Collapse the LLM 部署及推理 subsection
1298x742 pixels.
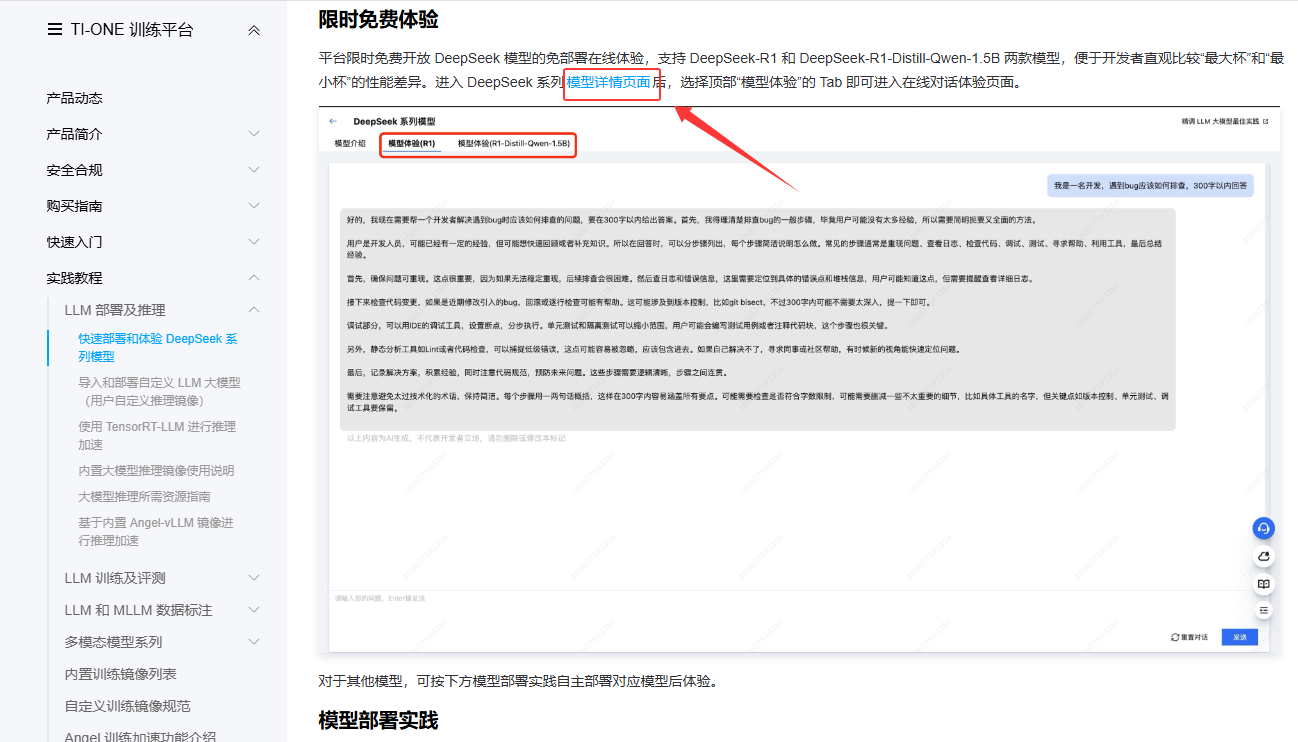click(254, 310)
